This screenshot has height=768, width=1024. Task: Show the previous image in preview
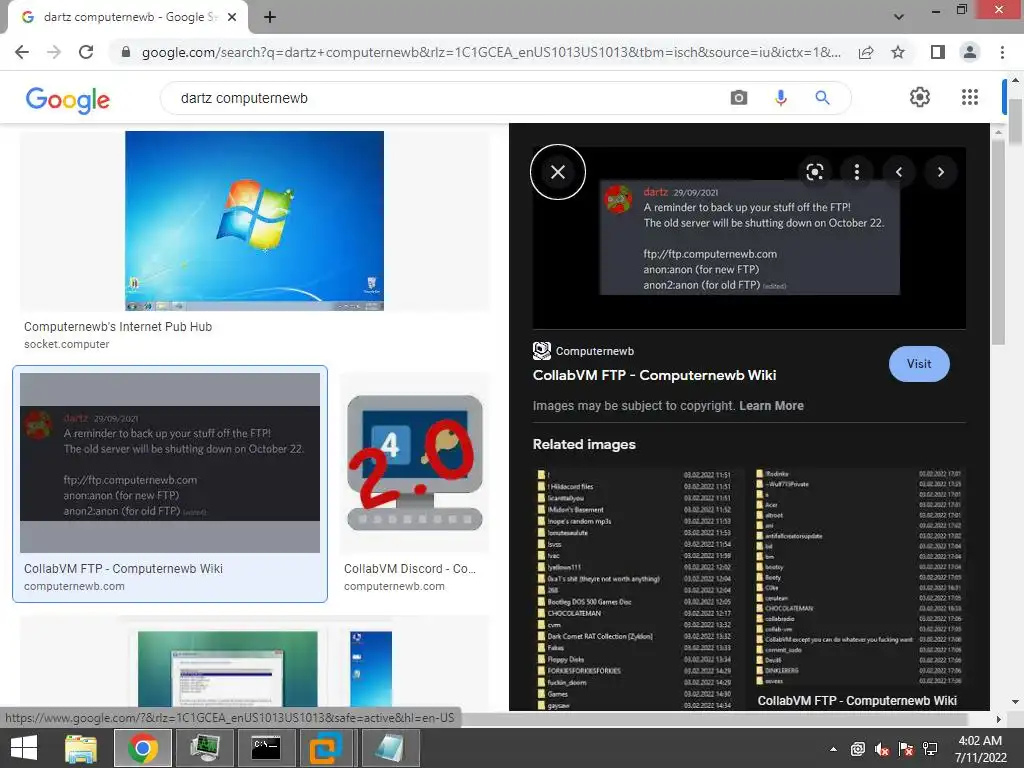[x=899, y=172]
